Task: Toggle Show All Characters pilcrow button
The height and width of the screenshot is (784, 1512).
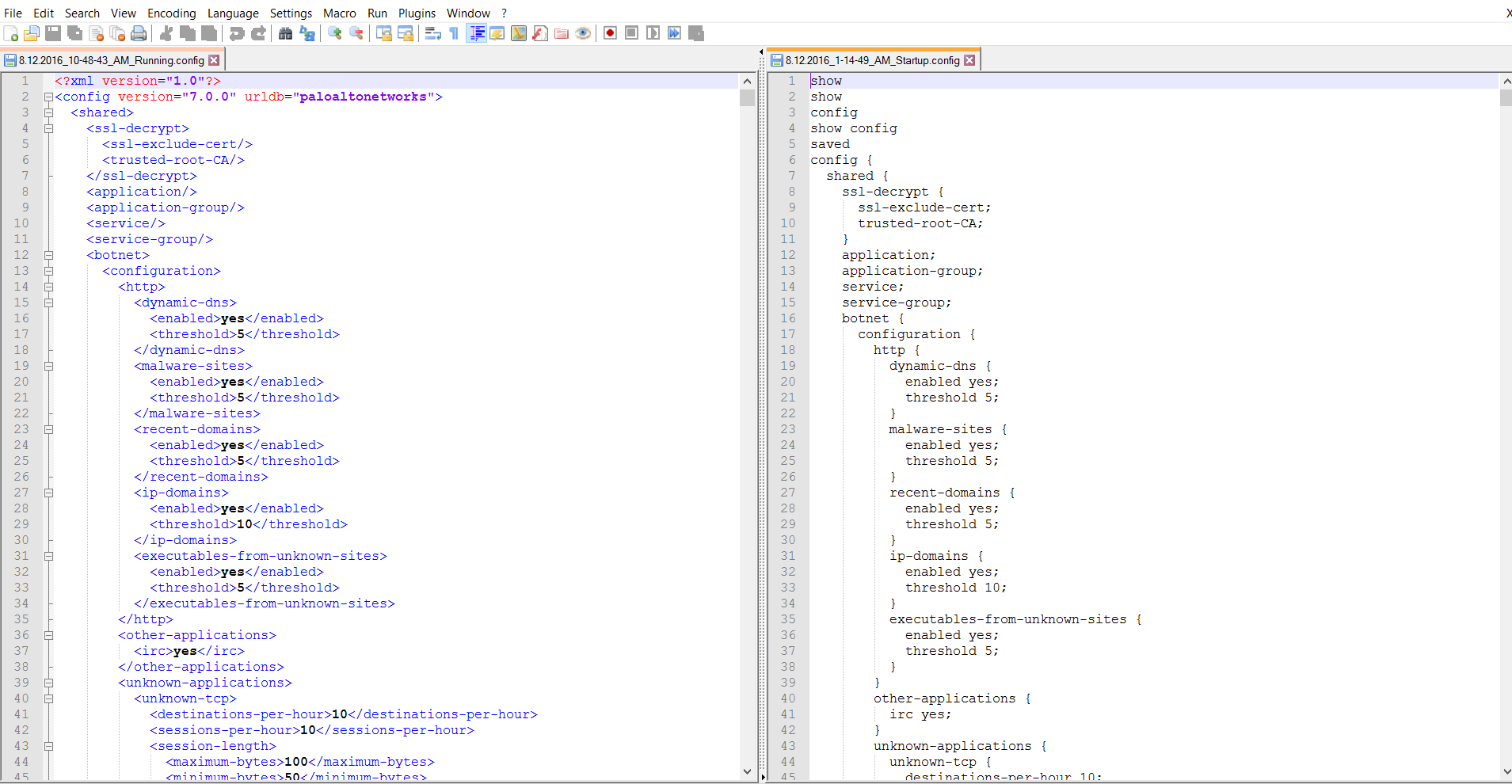Action: pyautogui.click(x=454, y=33)
